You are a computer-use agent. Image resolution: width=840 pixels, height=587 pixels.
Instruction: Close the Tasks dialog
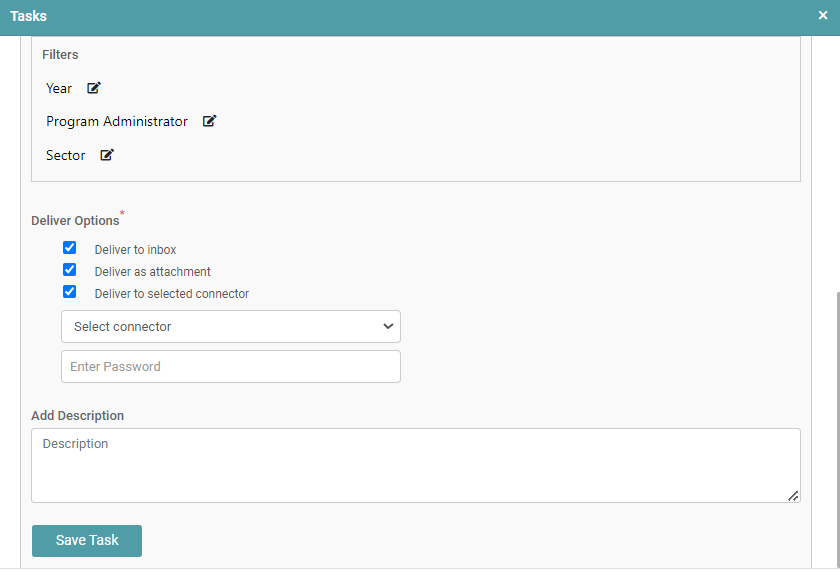(822, 16)
